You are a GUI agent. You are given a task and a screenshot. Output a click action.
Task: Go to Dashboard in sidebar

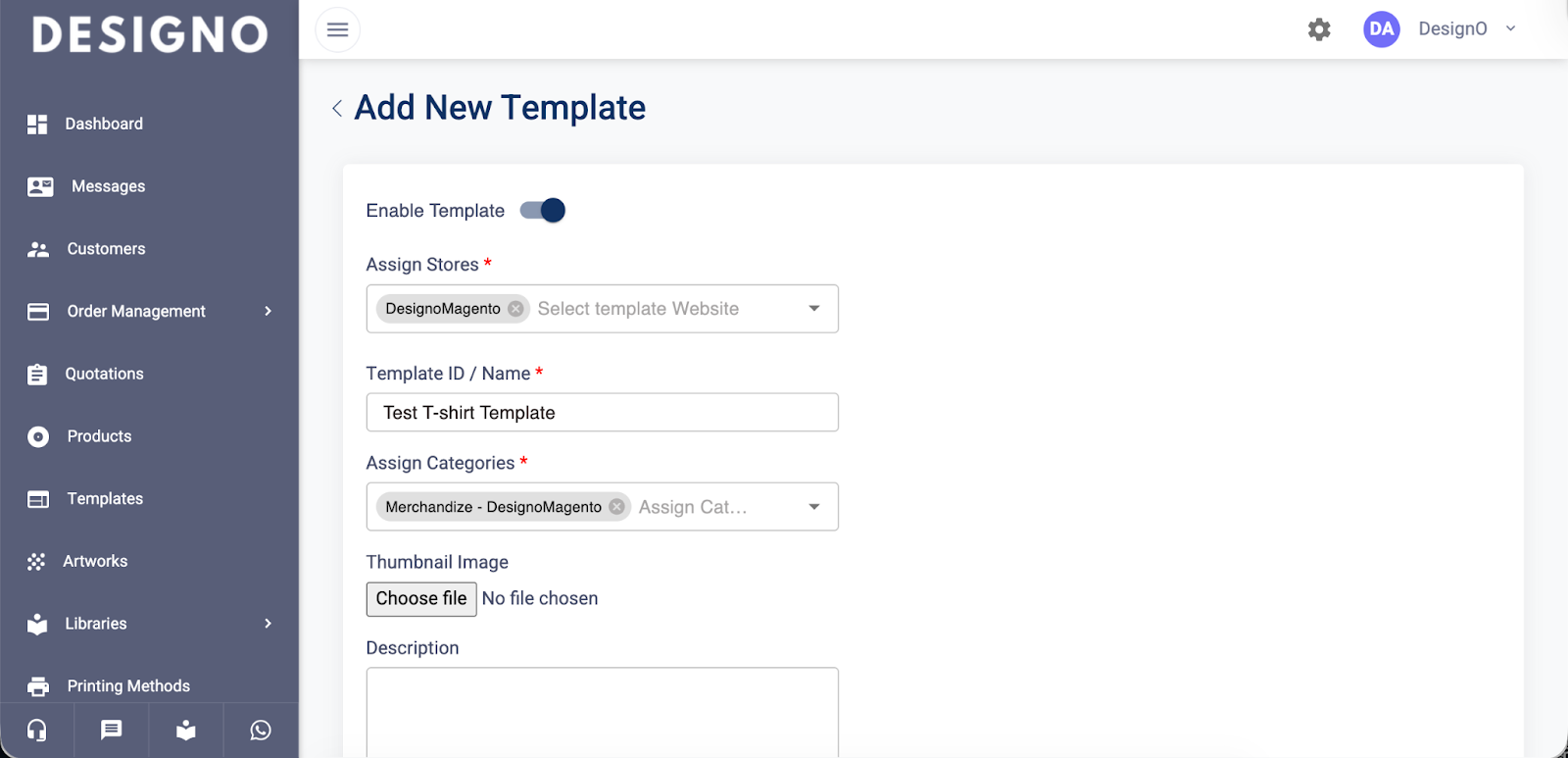[104, 125]
